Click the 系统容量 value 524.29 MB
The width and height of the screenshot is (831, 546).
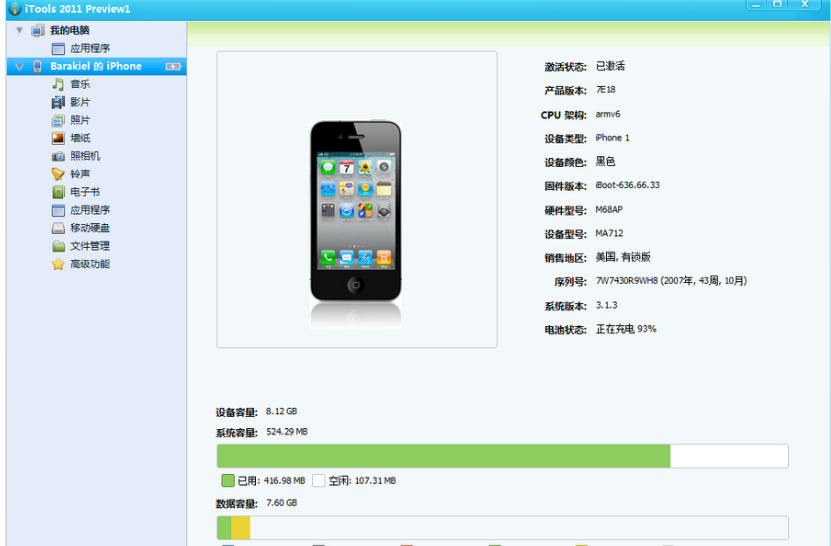pos(287,431)
